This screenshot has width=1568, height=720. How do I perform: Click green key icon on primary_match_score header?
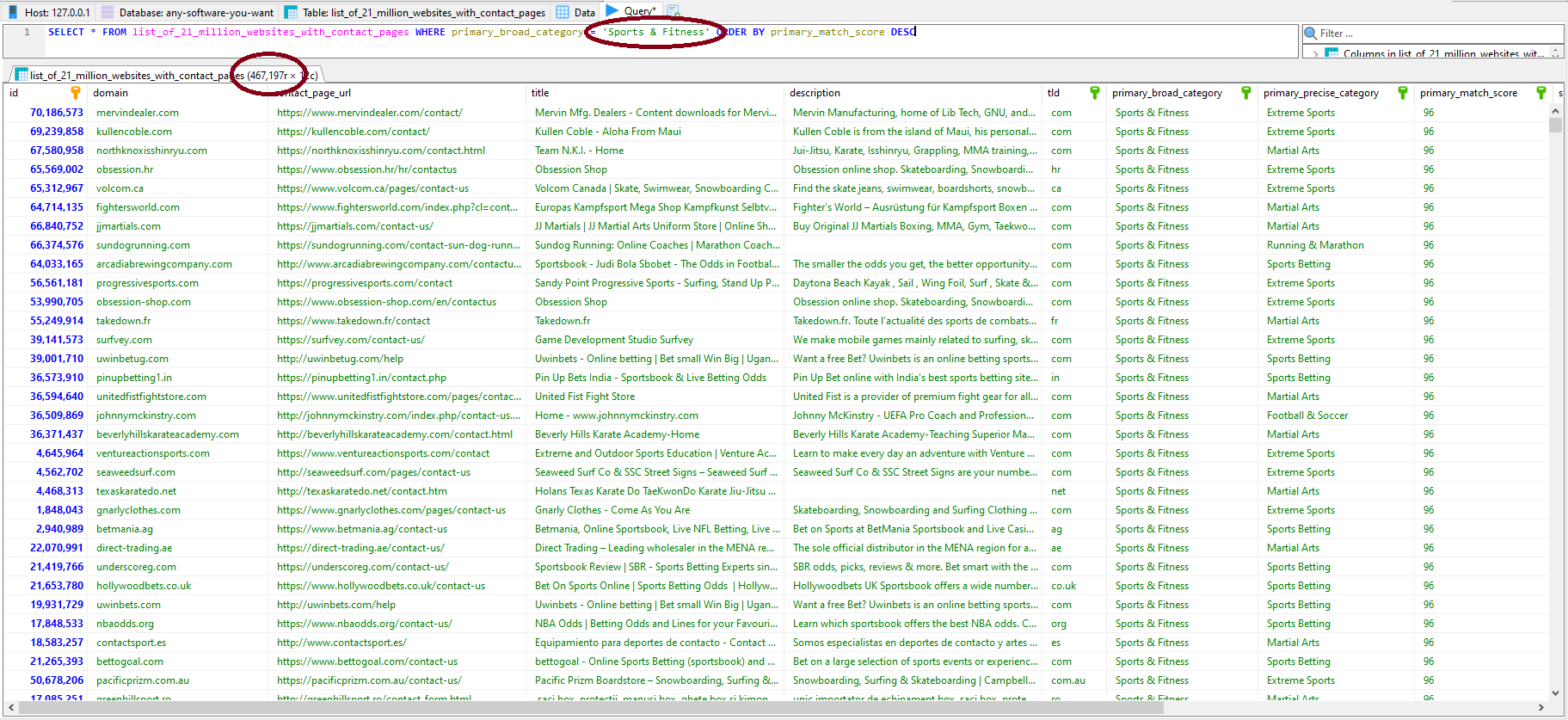1540,93
